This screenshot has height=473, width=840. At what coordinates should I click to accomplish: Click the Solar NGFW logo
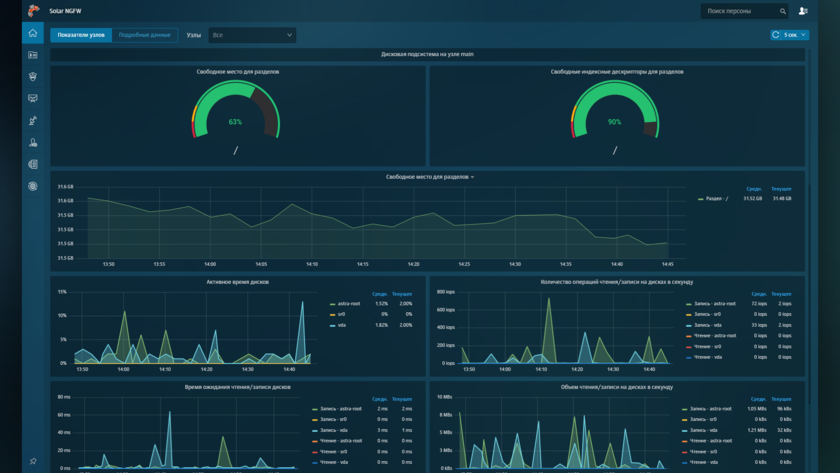pyautogui.click(x=33, y=11)
